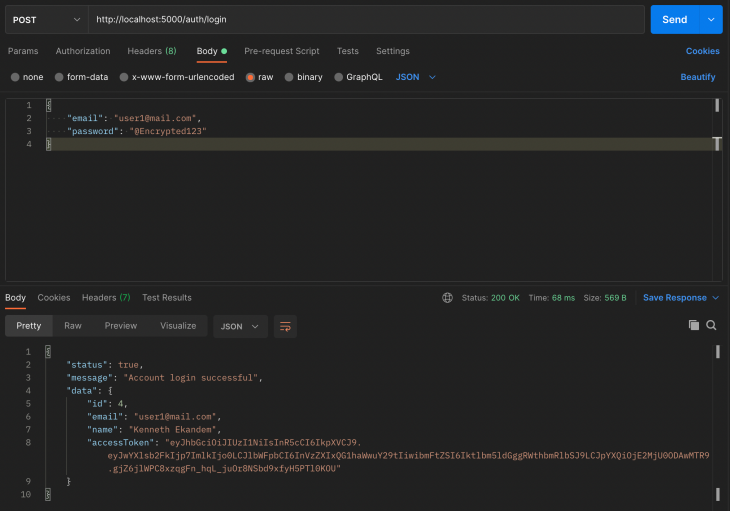Screen dimensions: 730x511
Task: Choose the GraphQL body type
Action: [339, 77]
